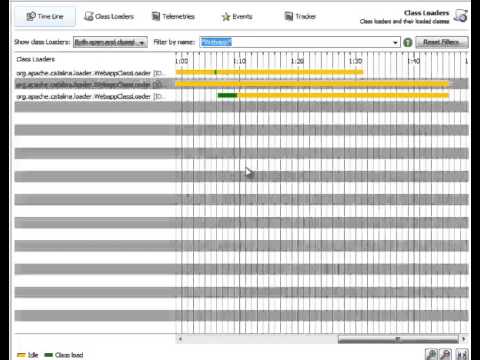Click the zoom out magnifier icon
Image resolution: width=480 pixels, height=360 pixels.
[446, 354]
